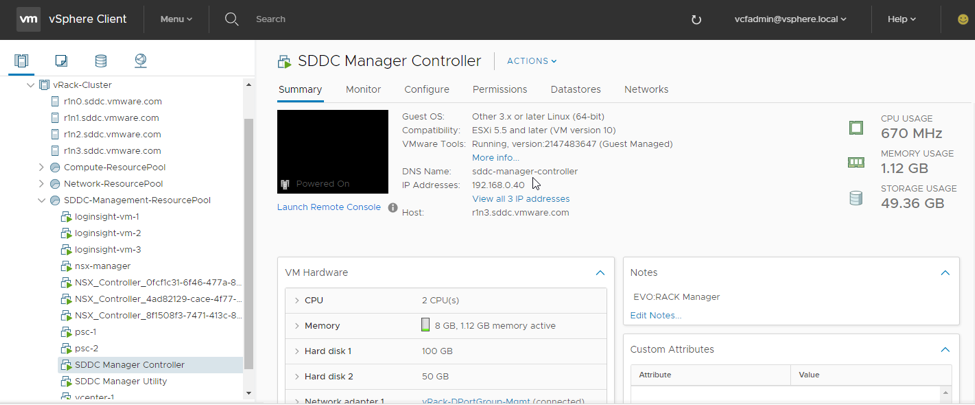Open the Hosts and Clusters inventory view
Screen dimensions: 975x405
pos(21,61)
